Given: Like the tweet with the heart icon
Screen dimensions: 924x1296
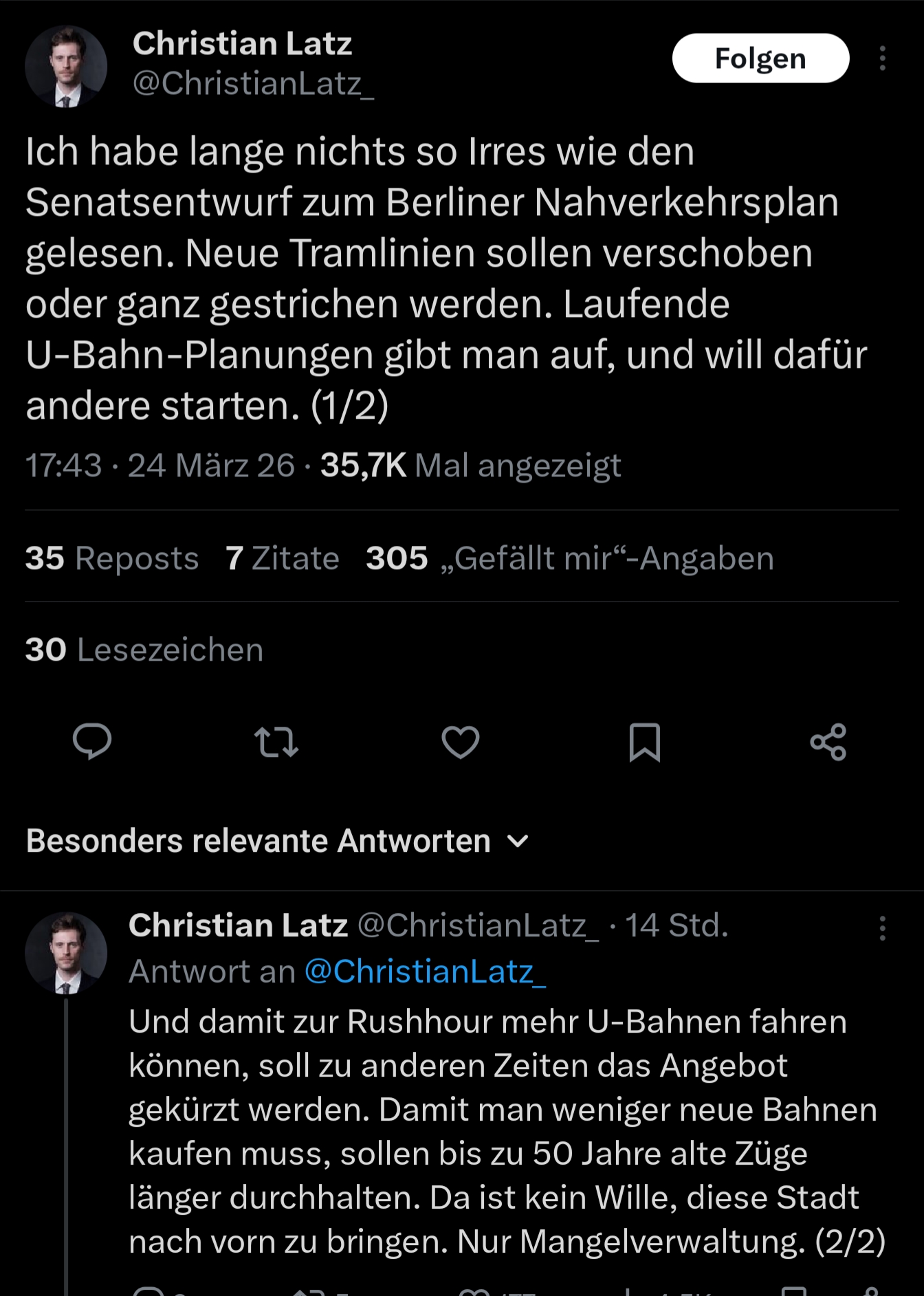Looking at the screenshot, I should (460, 742).
